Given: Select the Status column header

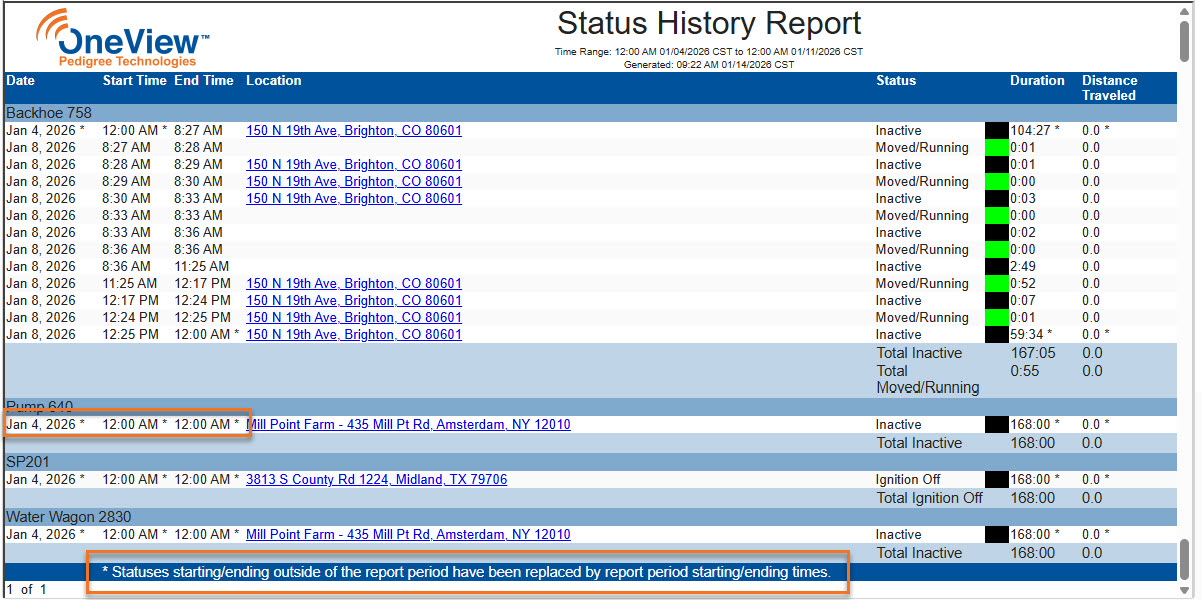Looking at the screenshot, I should (896, 81).
